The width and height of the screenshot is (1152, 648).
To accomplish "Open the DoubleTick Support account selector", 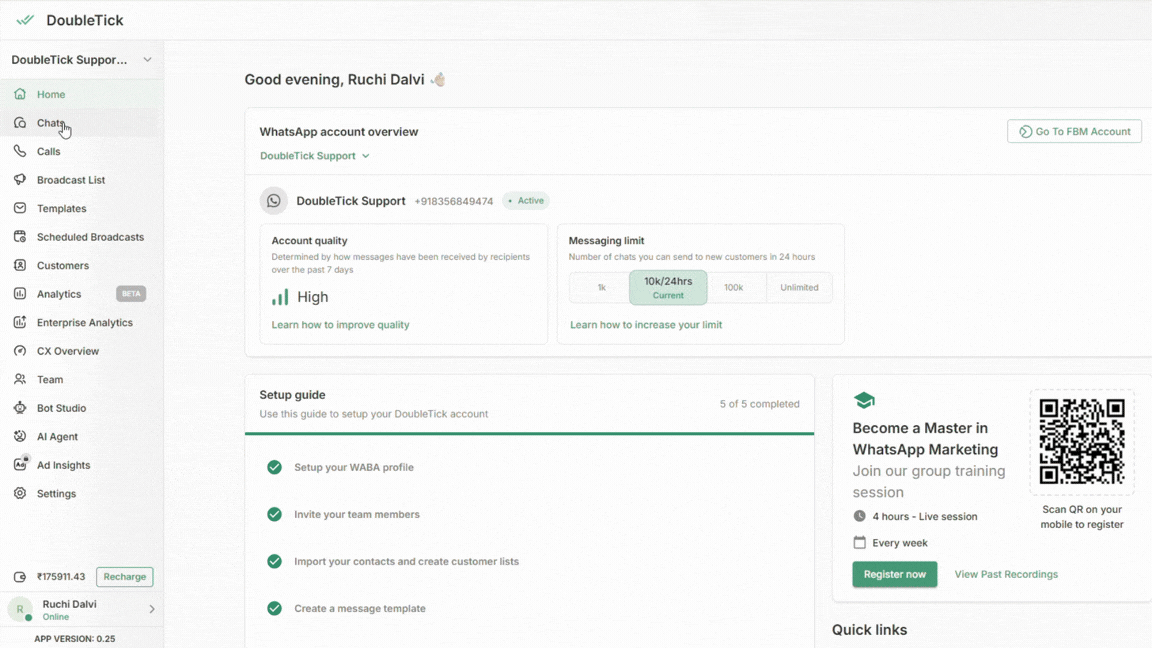I will coord(315,156).
